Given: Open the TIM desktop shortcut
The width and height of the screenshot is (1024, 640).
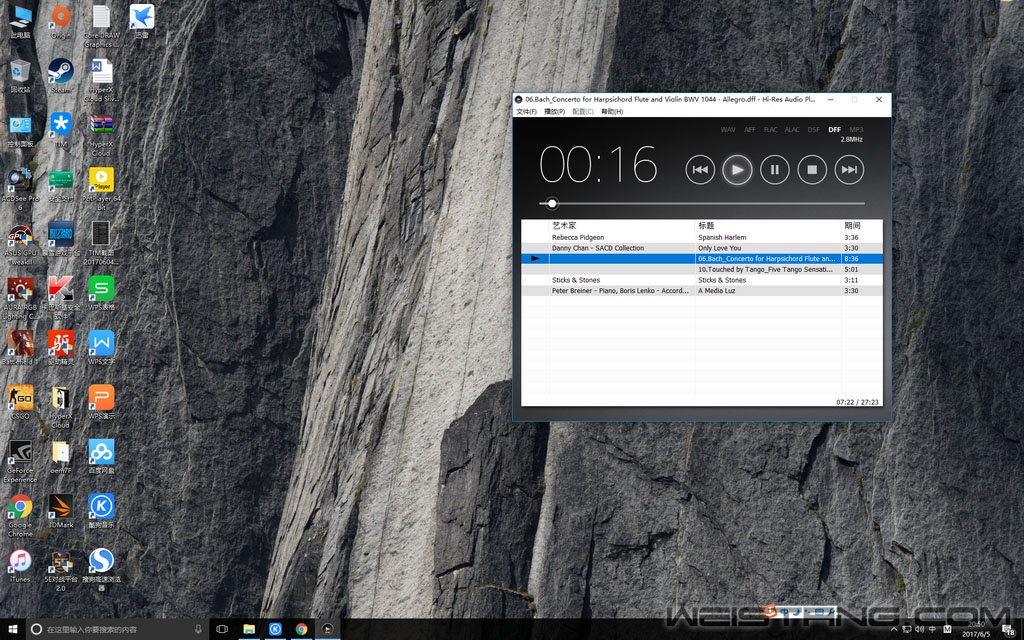Looking at the screenshot, I should (61, 130).
